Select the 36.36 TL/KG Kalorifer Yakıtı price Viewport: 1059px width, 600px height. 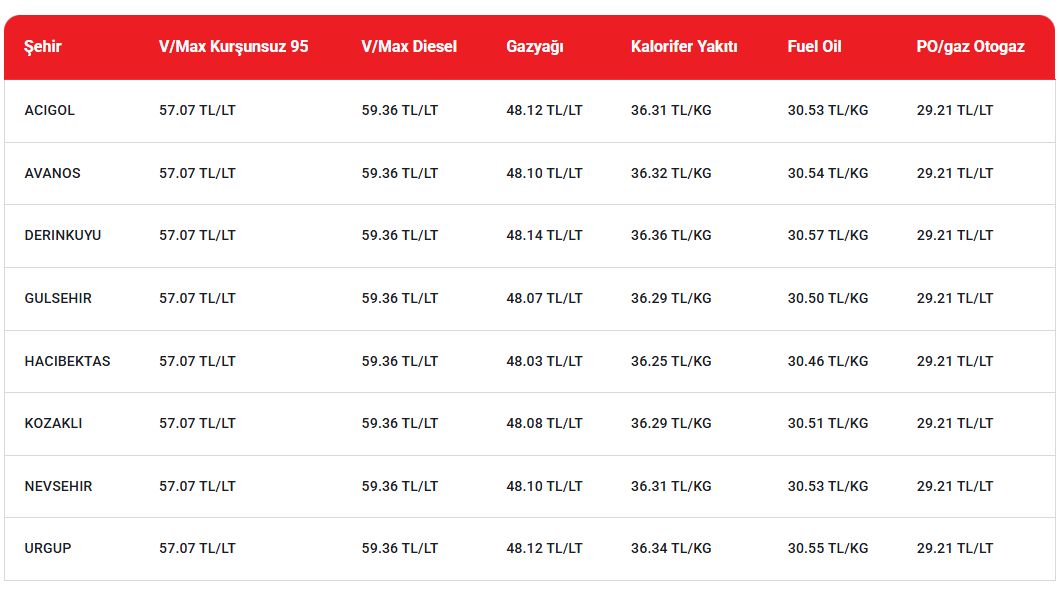tap(671, 235)
